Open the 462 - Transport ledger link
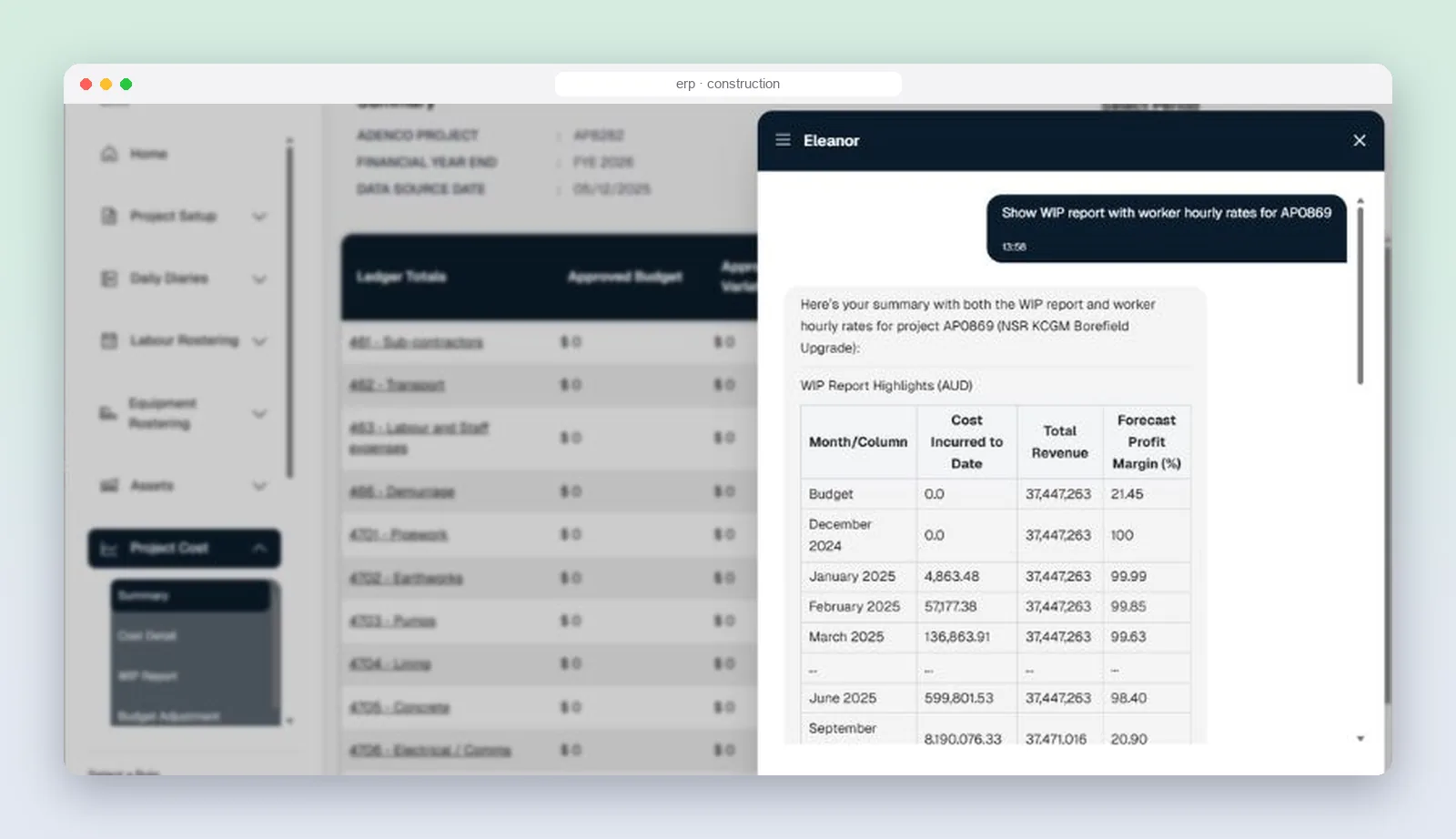 397,385
